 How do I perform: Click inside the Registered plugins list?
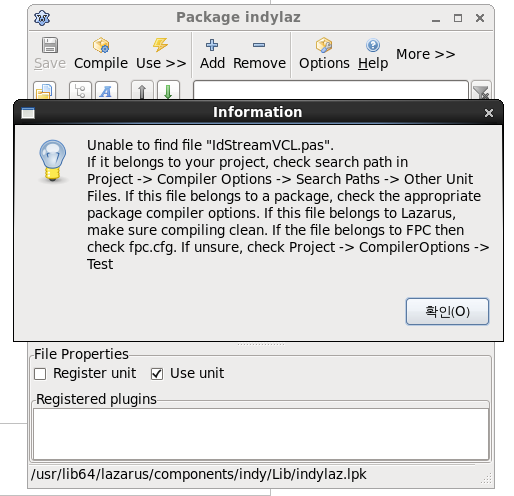(x=261, y=434)
